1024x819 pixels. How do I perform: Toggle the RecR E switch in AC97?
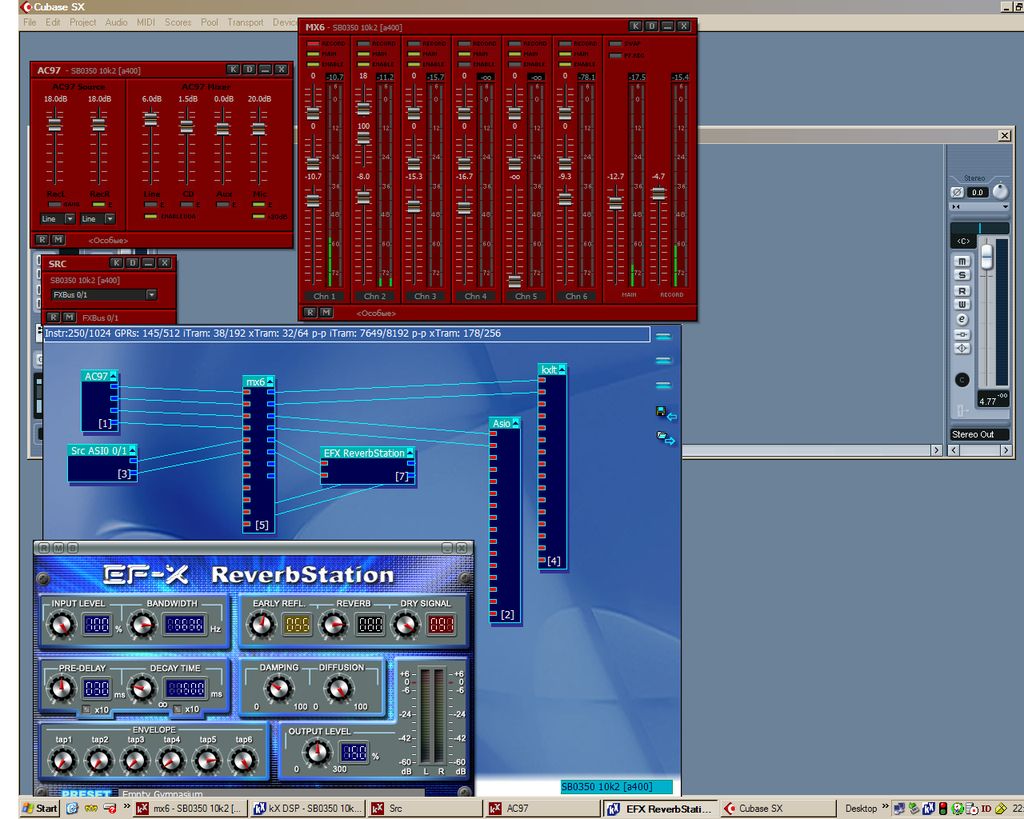99,204
